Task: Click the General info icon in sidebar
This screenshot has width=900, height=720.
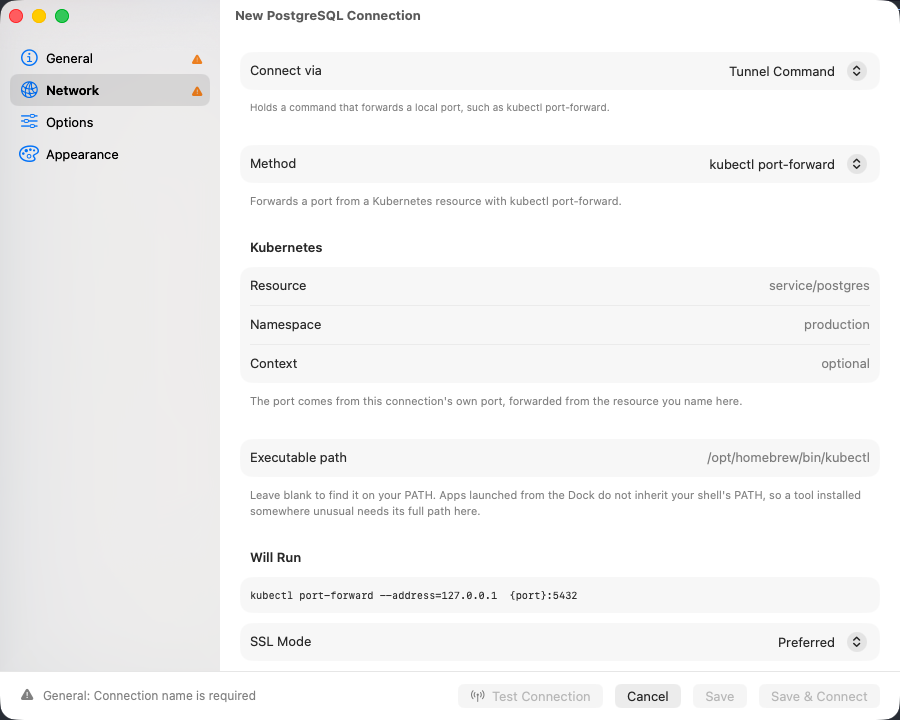Action: [29, 58]
